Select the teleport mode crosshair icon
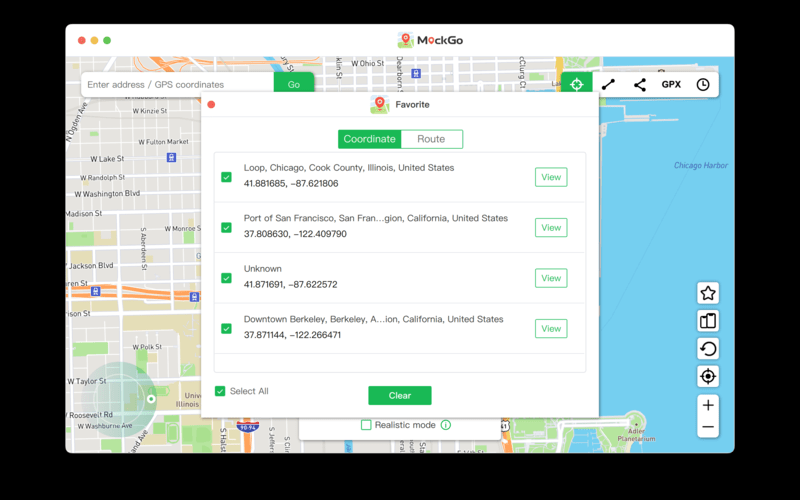 coord(577,84)
